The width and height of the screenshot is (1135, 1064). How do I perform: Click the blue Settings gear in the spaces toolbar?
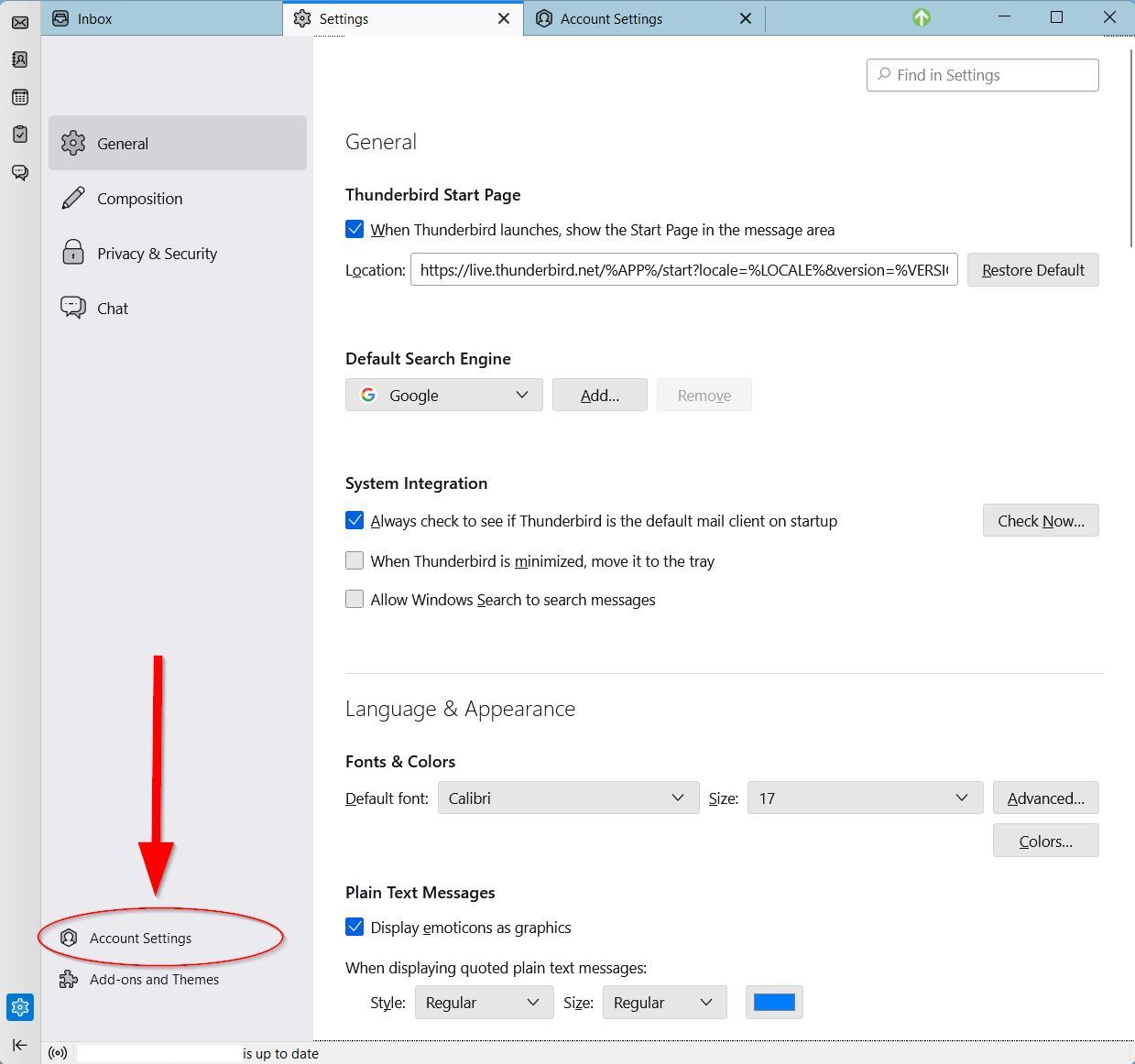pos(20,1007)
